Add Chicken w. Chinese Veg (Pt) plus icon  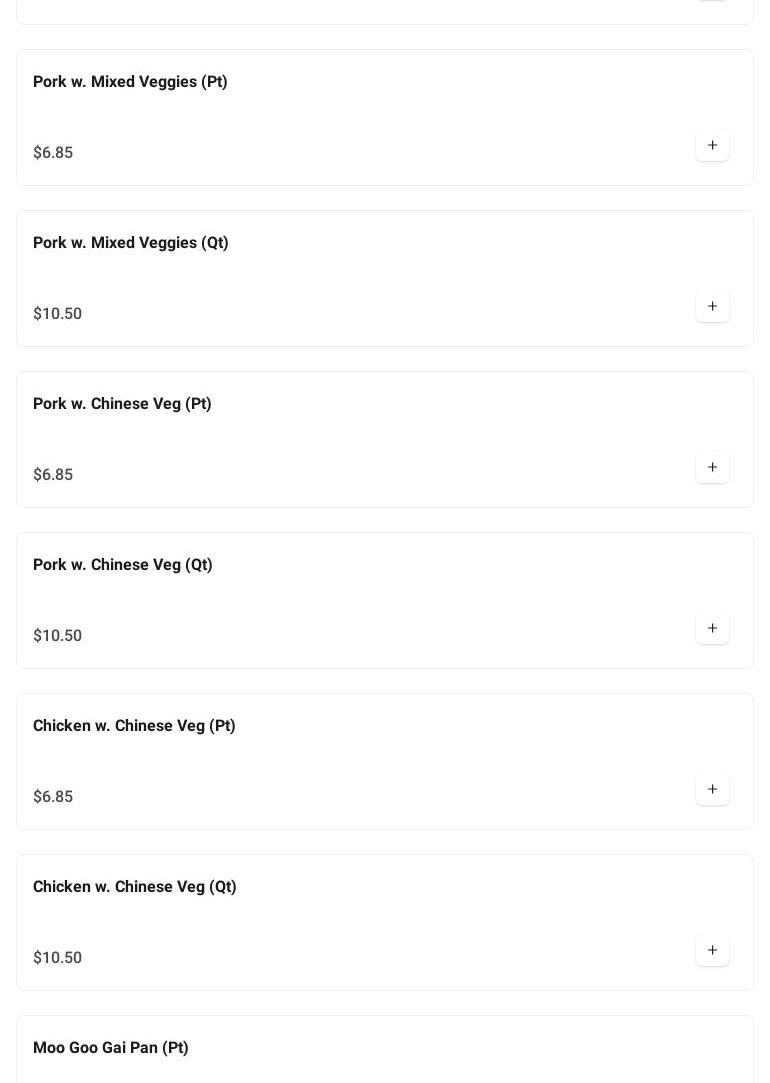(712, 790)
